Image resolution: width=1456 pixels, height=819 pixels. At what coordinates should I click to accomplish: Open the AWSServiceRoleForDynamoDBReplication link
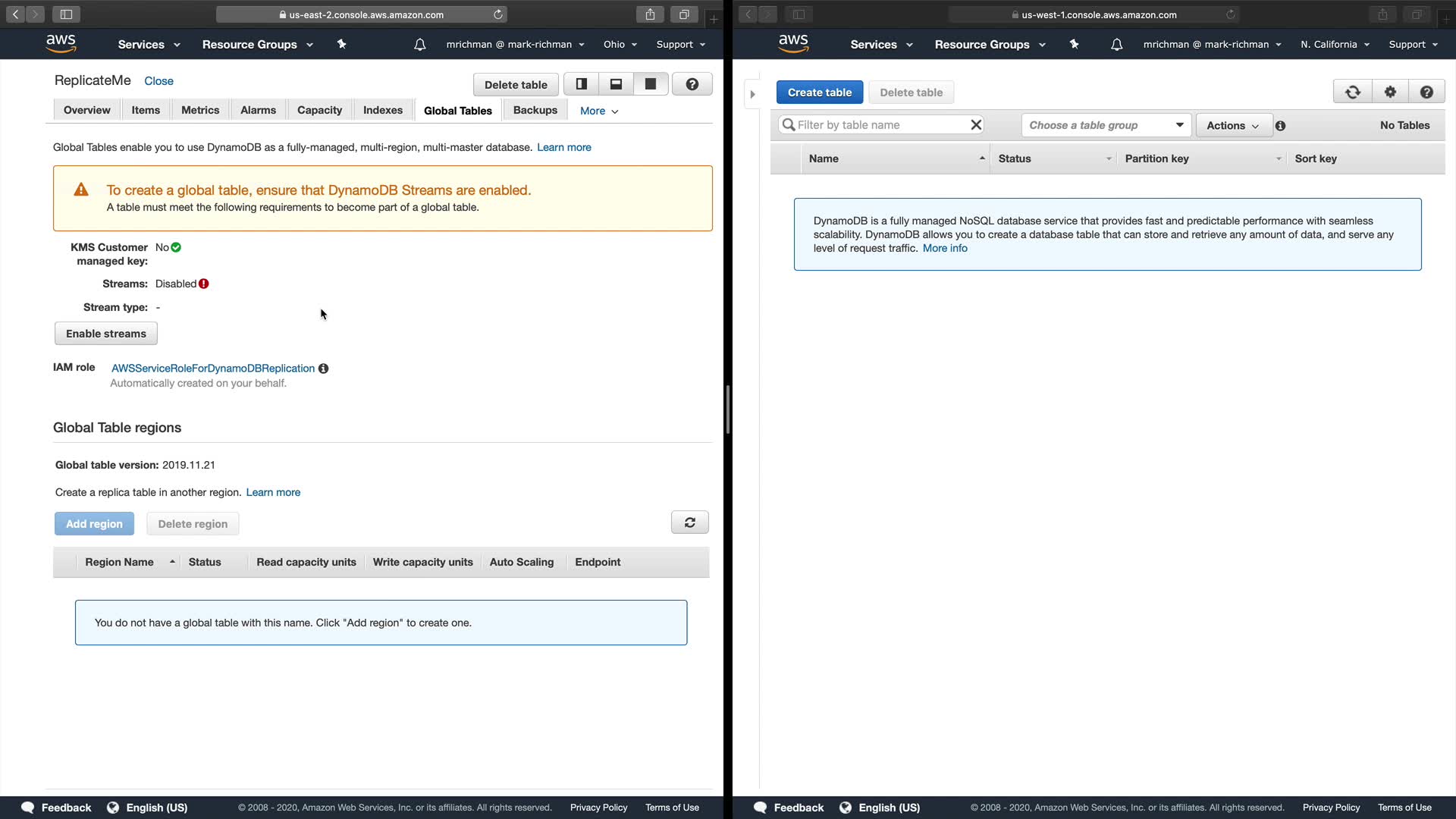pyautogui.click(x=212, y=369)
